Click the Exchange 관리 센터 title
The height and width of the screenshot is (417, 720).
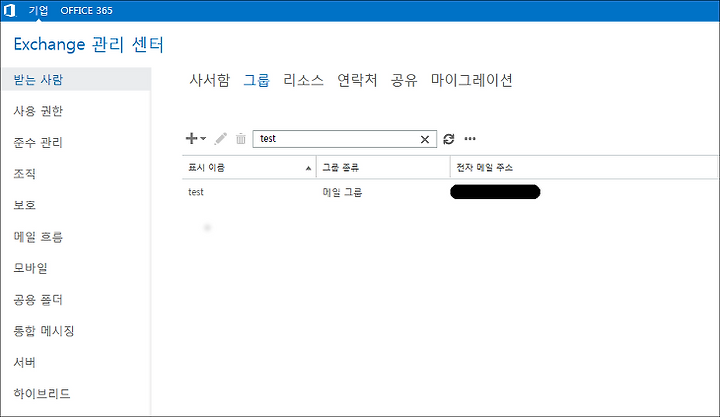89,45
